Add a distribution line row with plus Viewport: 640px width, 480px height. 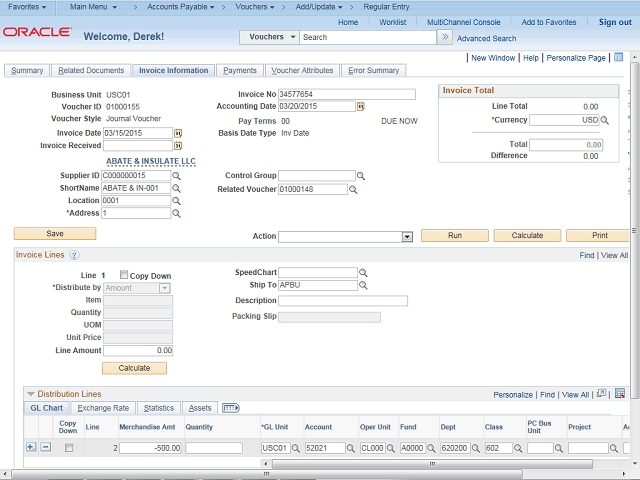click(30, 448)
